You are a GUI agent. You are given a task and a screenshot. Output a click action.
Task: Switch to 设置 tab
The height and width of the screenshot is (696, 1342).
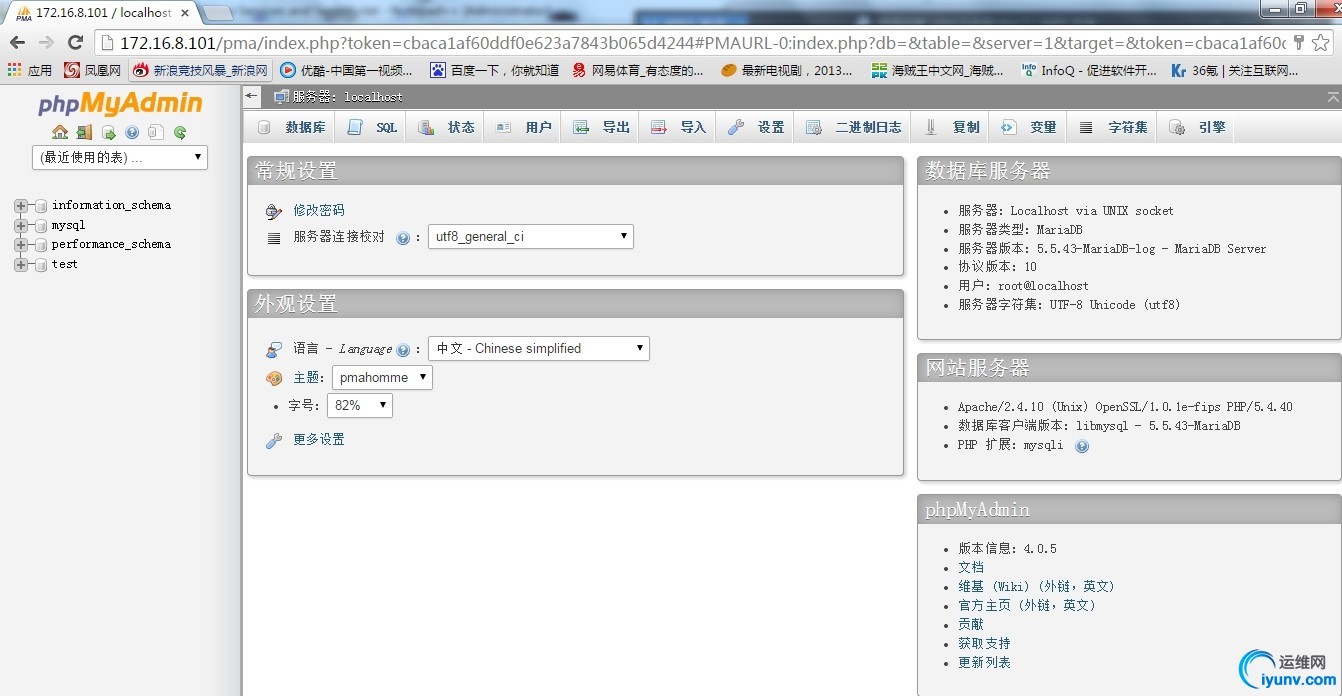(x=756, y=127)
